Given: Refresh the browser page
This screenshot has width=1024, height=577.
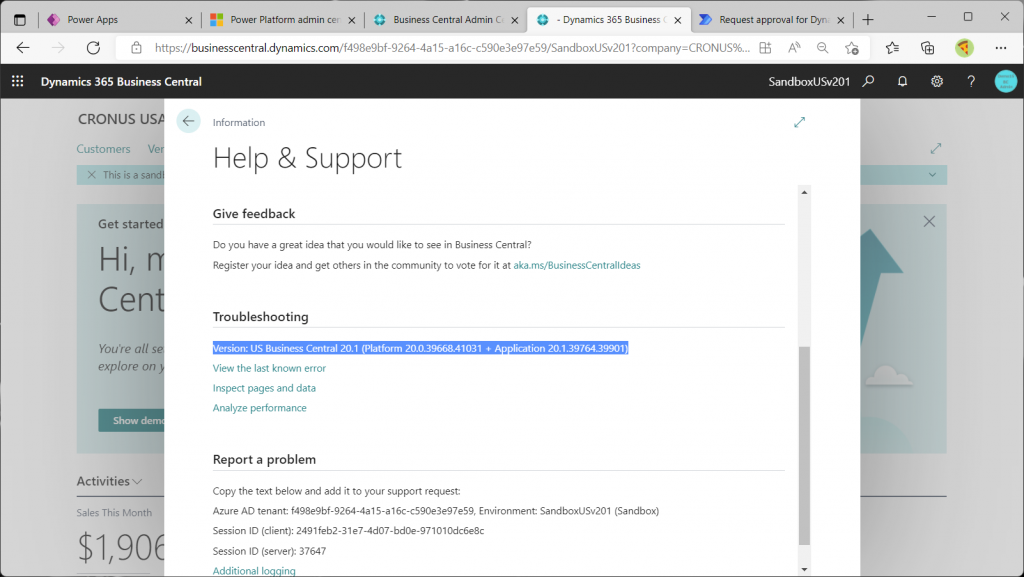Looking at the screenshot, I should click(93, 48).
